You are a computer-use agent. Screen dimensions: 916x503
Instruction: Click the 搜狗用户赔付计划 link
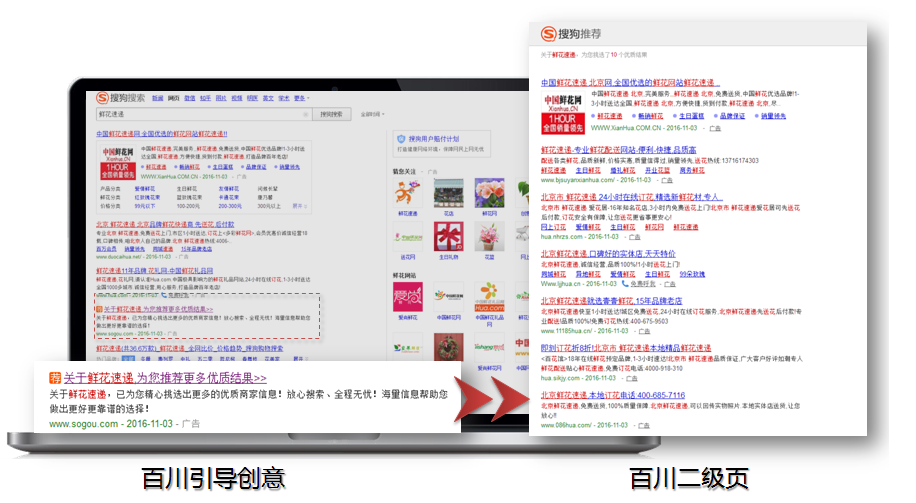[433, 139]
